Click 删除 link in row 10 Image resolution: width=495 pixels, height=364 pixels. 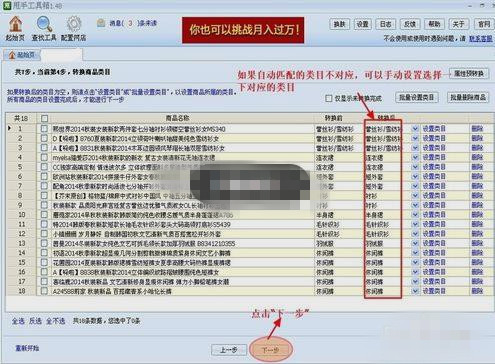(477, 215)
